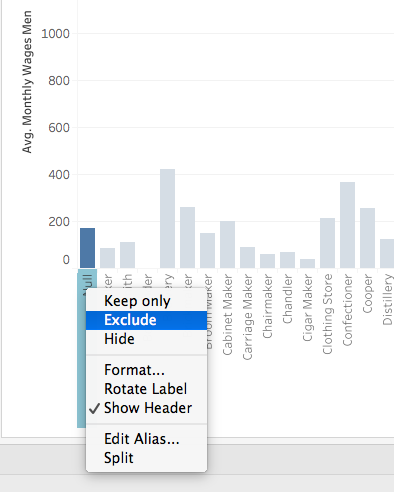This screenshot has height=492, width=394.
Task: Click the Chandler header label
Action: [x=287, y=299]
